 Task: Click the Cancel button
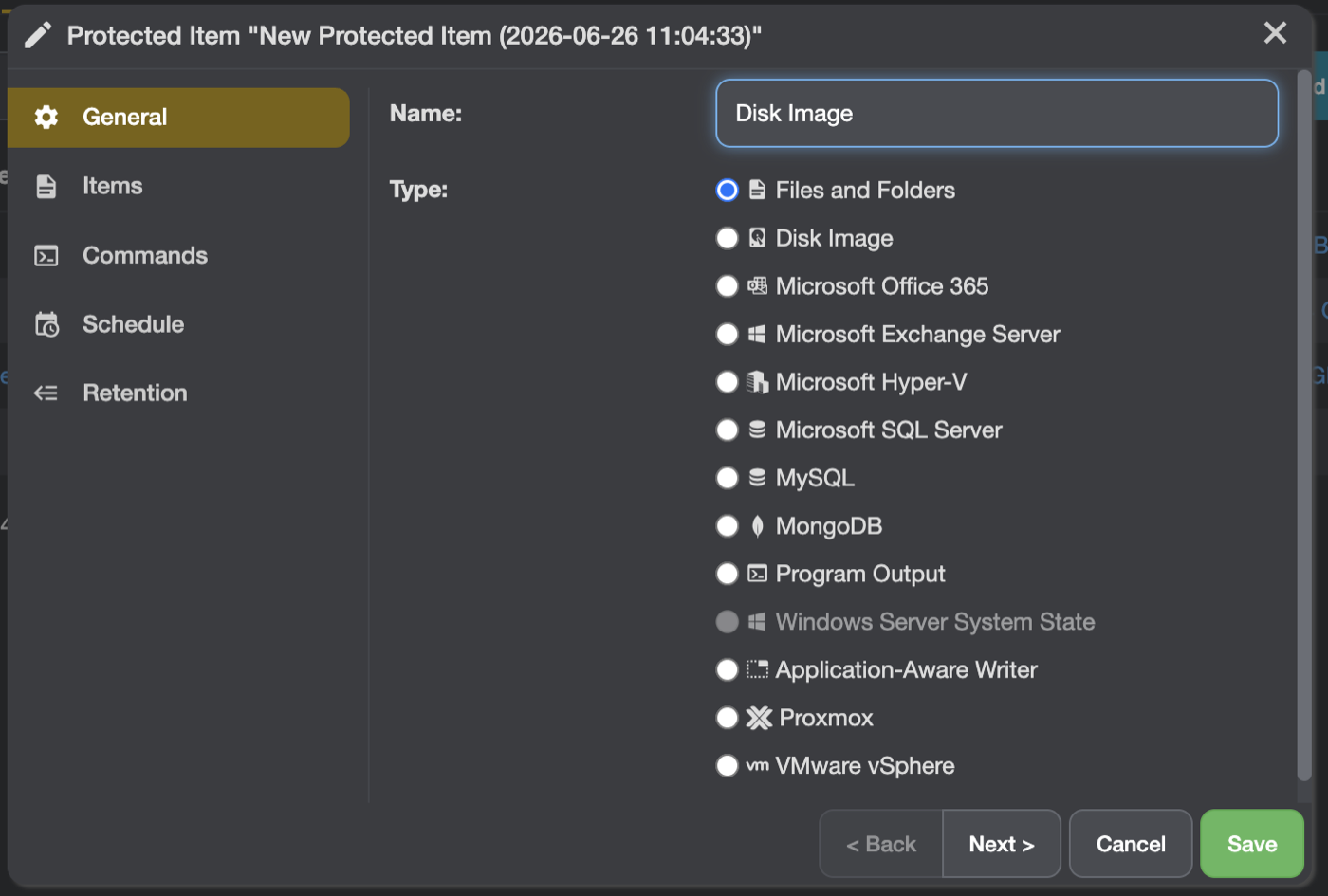[x=1131, y=844]
